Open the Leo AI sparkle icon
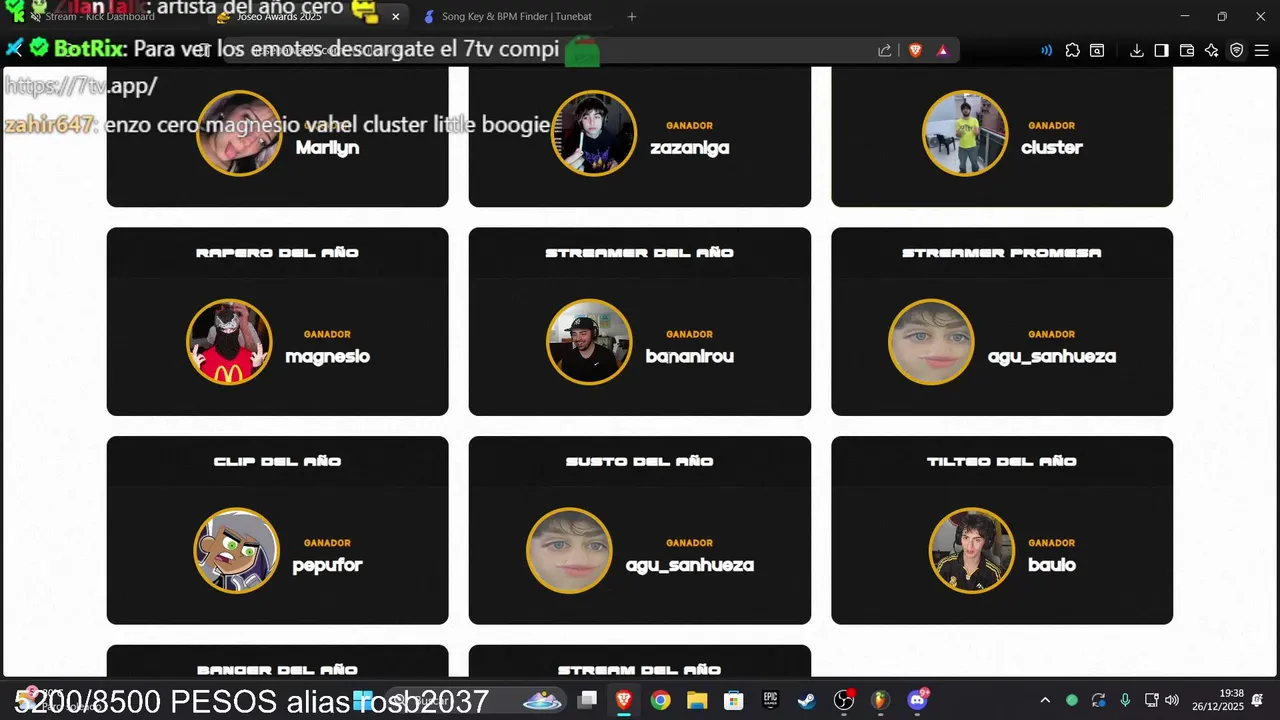 click(x=1212, y=50)
